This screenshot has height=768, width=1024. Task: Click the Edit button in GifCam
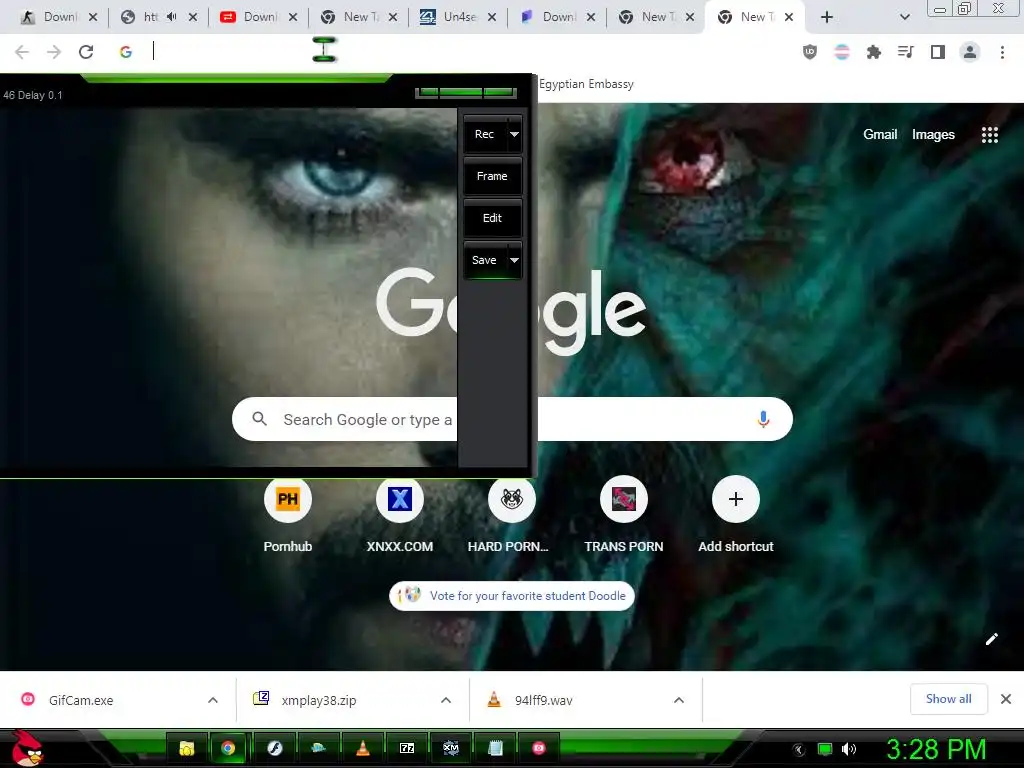point(492,218)
